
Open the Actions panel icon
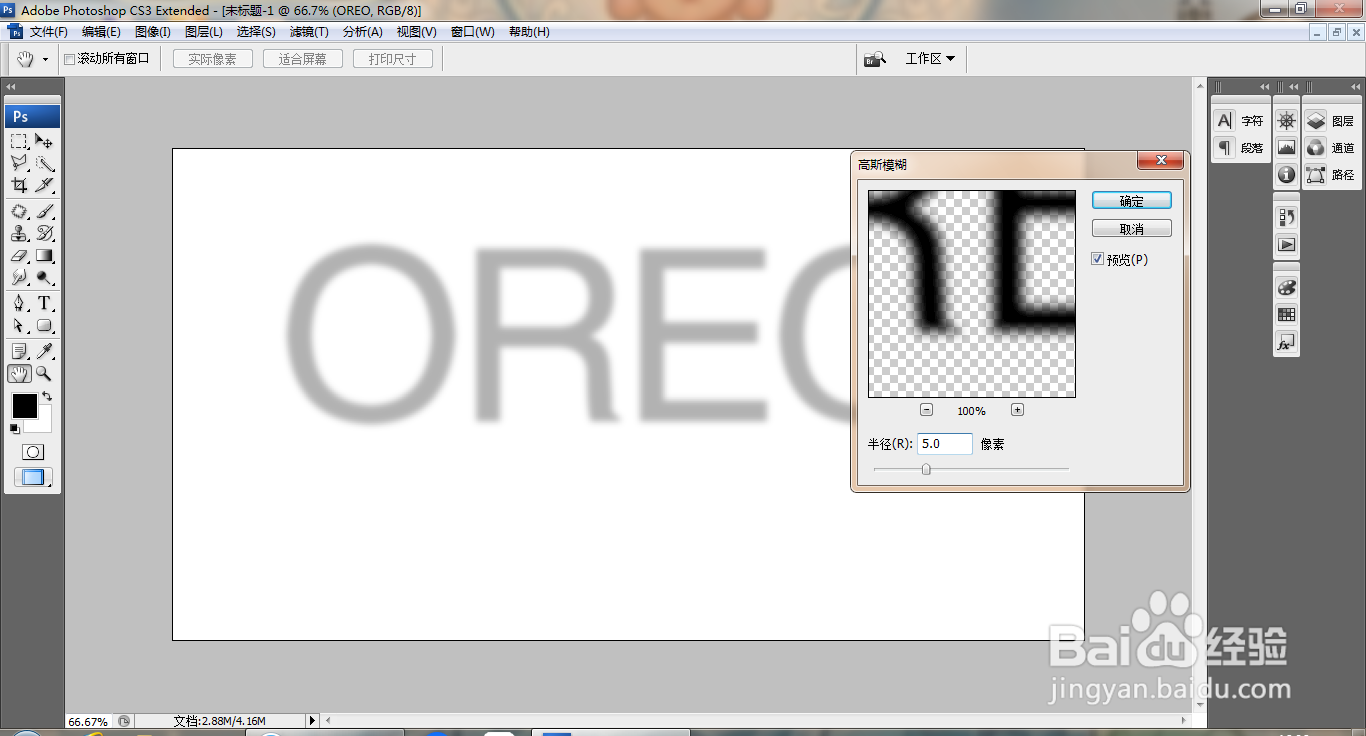coord(1286,244)
